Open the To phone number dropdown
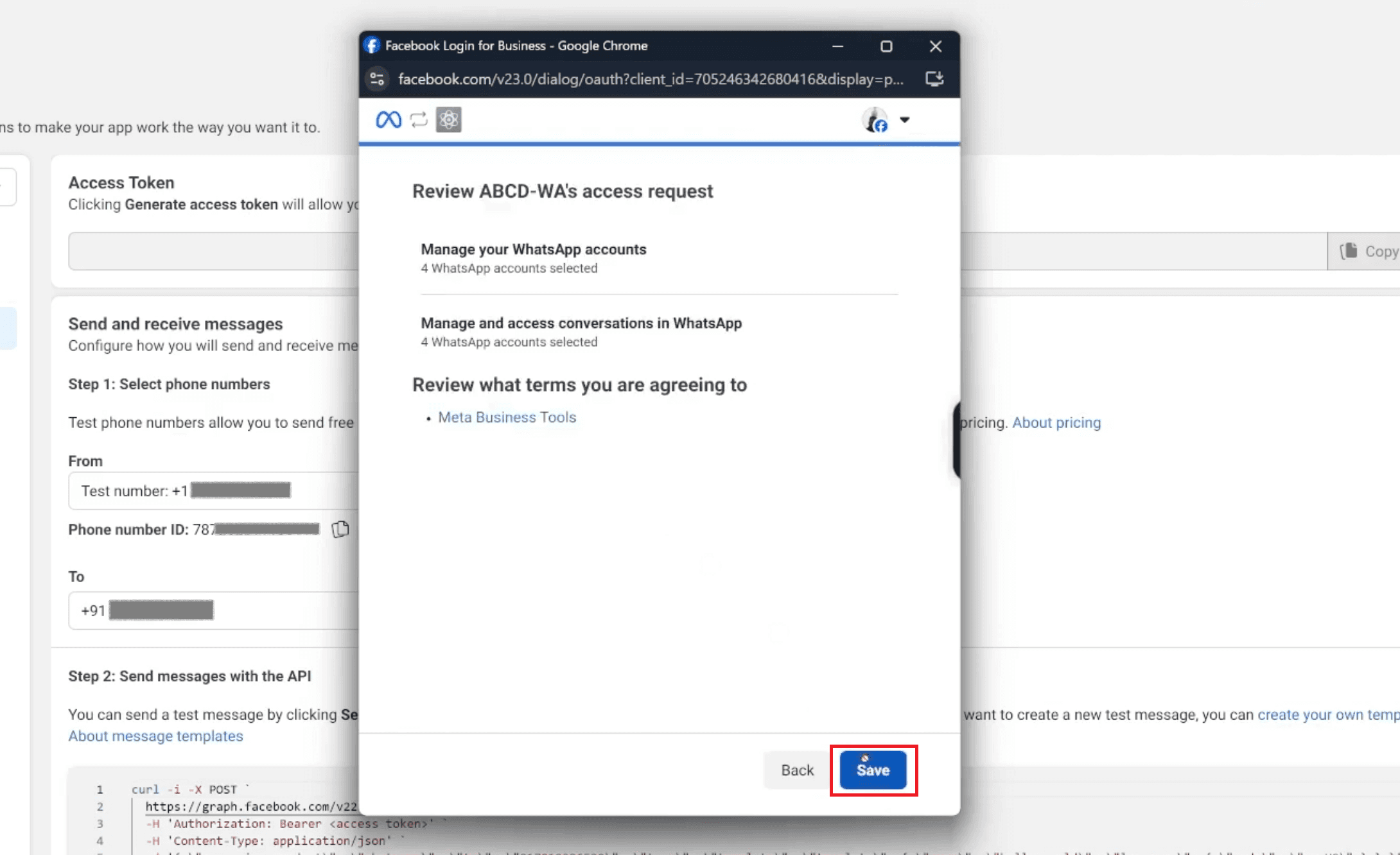Screen dimensions: 1400x855 [x=212, y=610]
